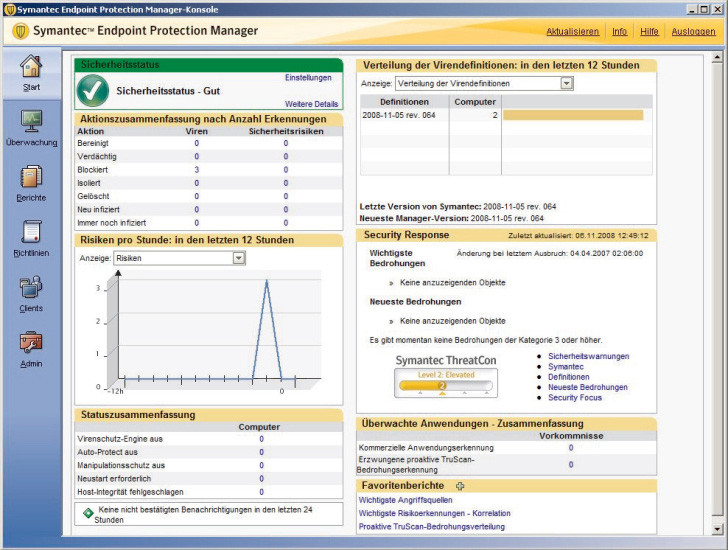
Task: Open the Info header link
Action: tap(619, 32)
